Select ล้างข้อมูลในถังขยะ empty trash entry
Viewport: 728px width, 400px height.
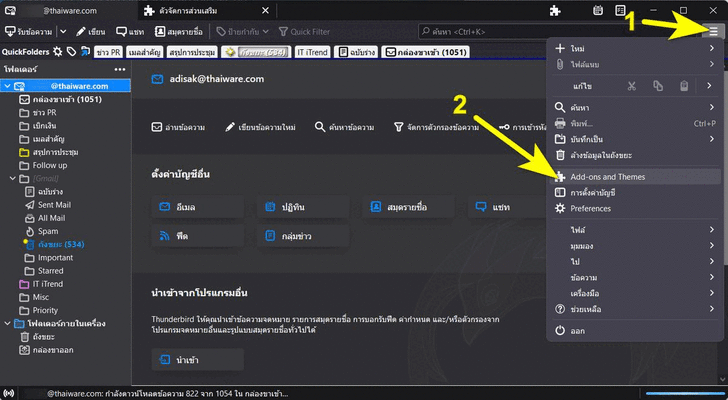click(635, 155)
